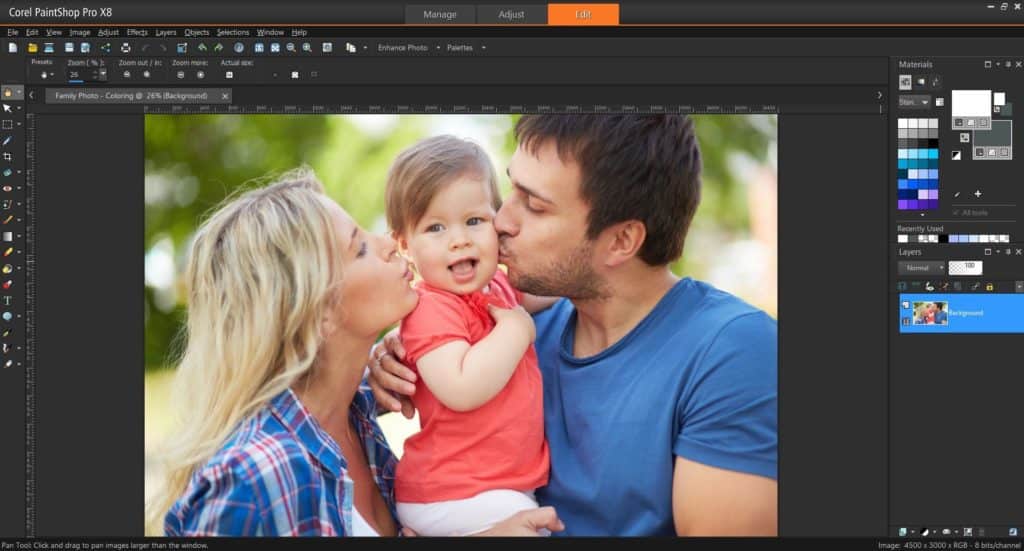The width and height of the screenshot is (1024, 551).
Task: Click the Print icon in the toolbar
Action: tap(125, 47)
